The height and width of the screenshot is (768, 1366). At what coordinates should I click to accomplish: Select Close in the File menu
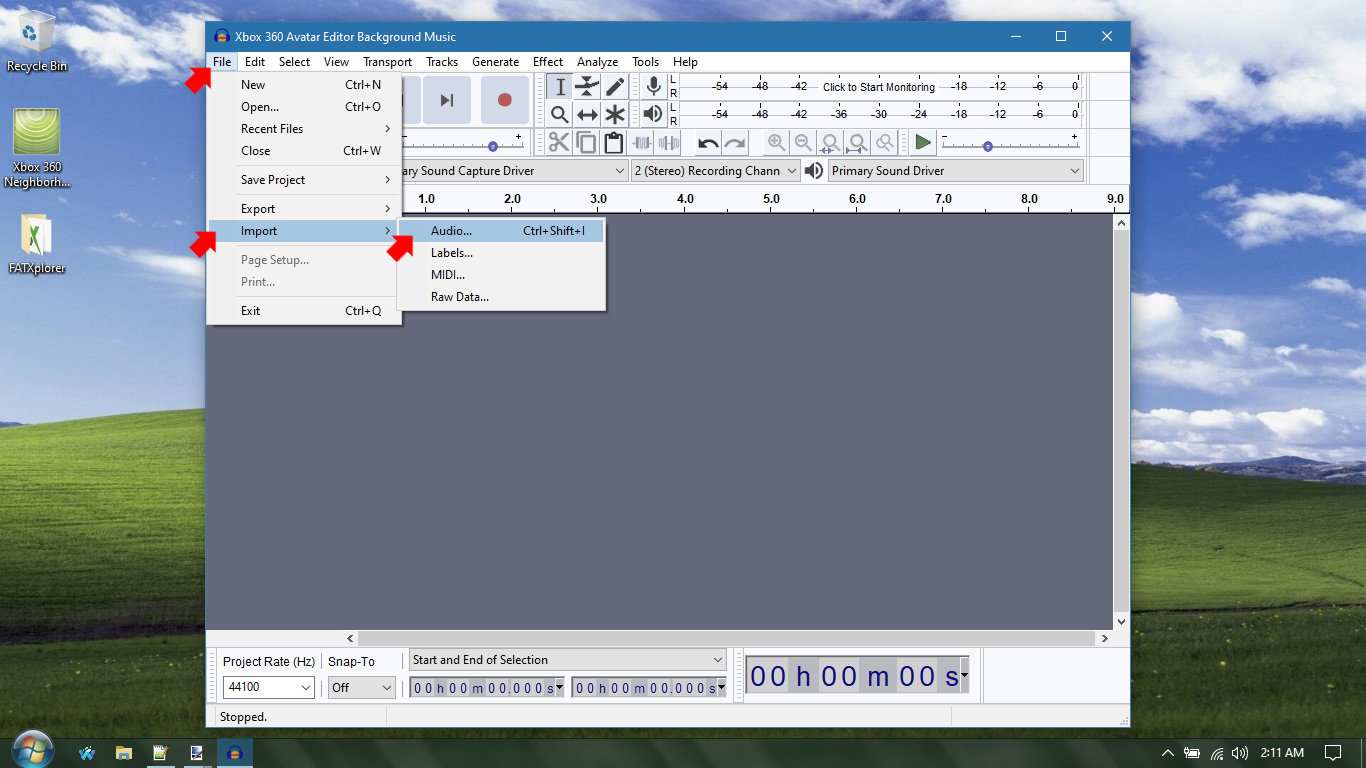pos(305,151)
